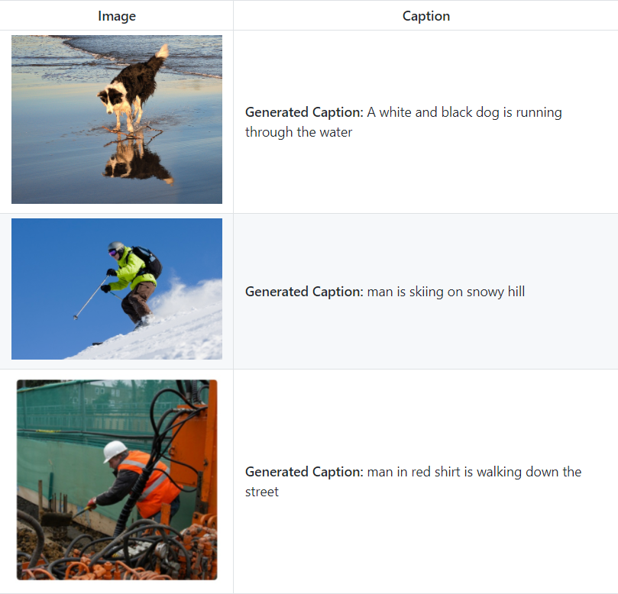Click the dog's reflection in the water
The image size is (618, 594).
[136, 160]
